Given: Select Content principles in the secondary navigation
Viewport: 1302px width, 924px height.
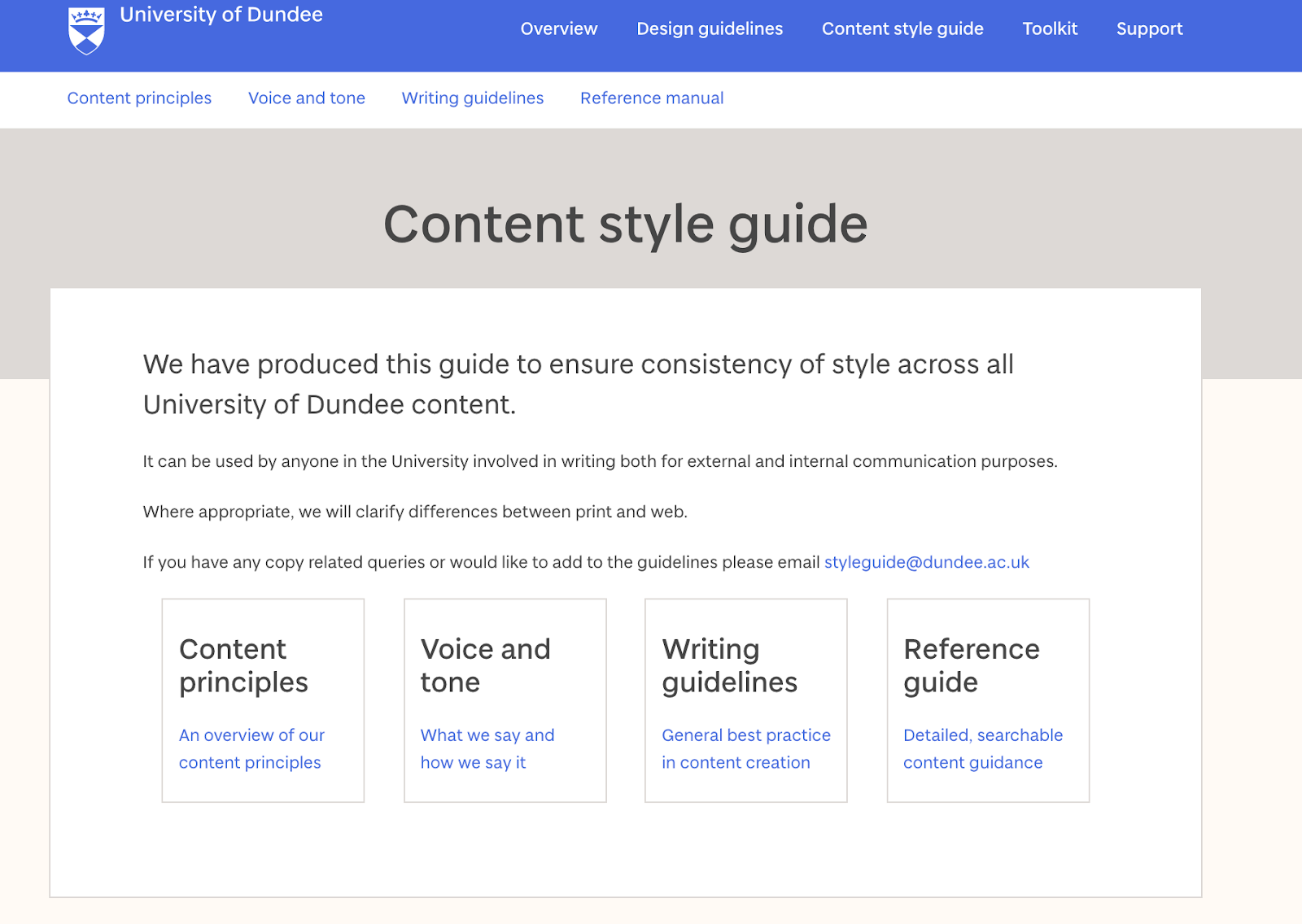Looking at the screenshot, I should pyautogui.click(x=139, y=98).
